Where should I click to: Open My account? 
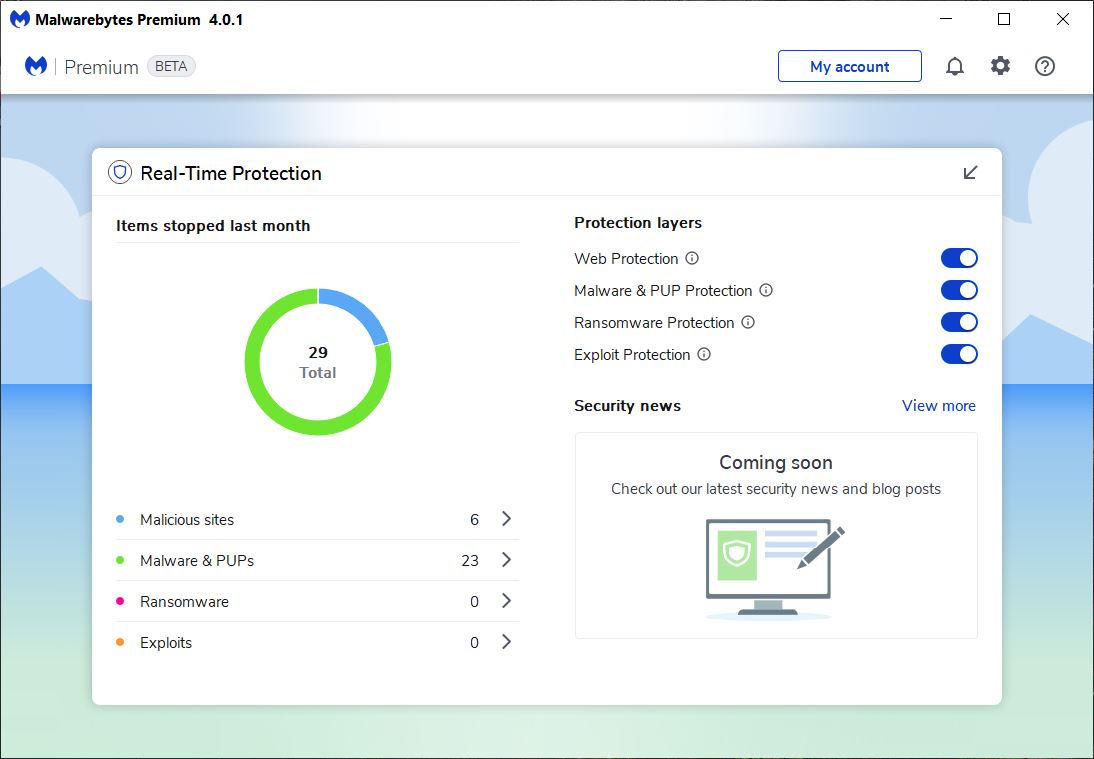coord(849,66)
